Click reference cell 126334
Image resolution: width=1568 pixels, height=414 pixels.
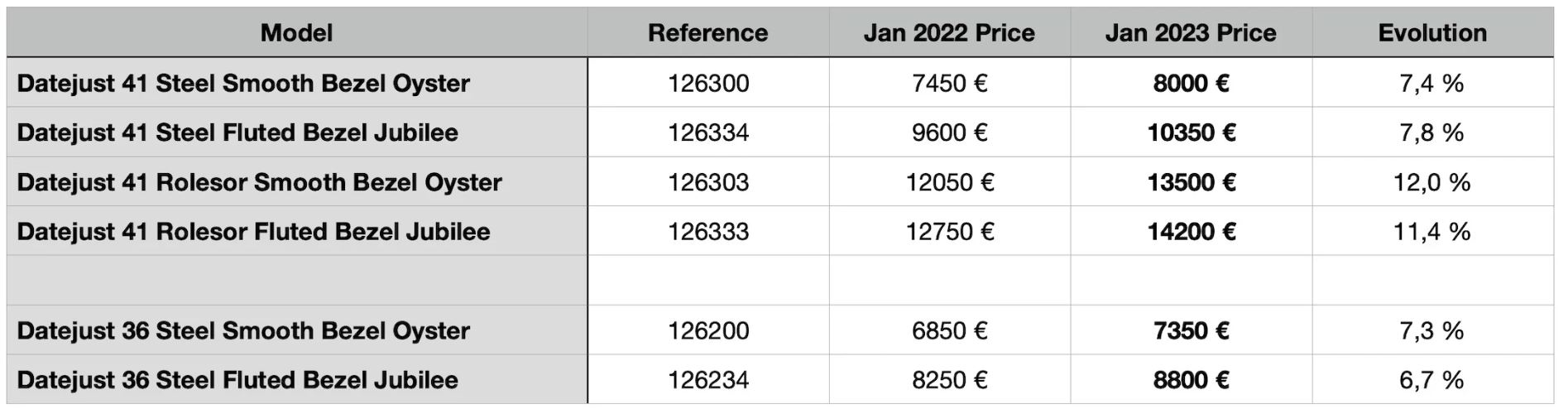tap(708, 132)
